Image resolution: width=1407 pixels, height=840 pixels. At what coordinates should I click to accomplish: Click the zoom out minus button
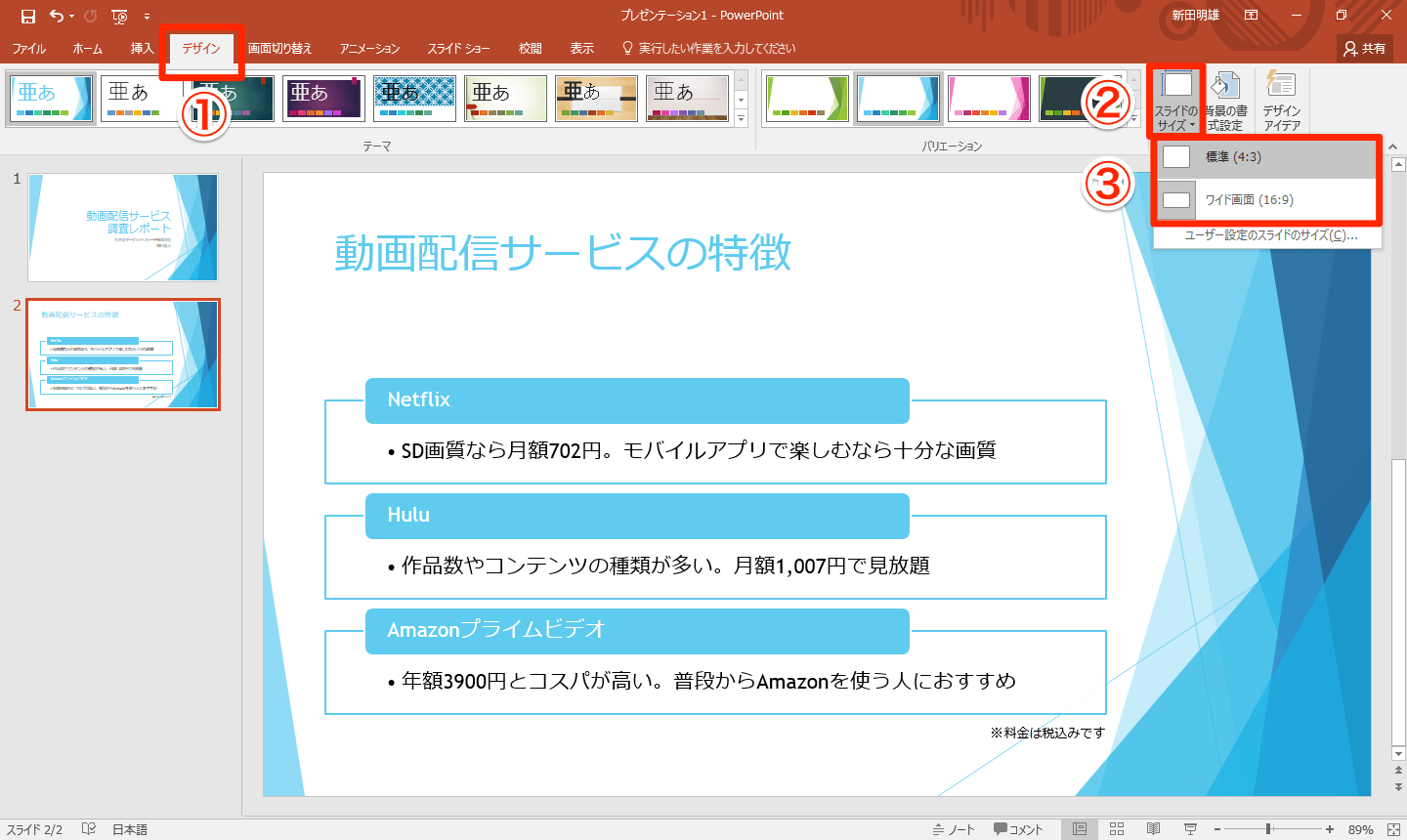coord(1218,829)
